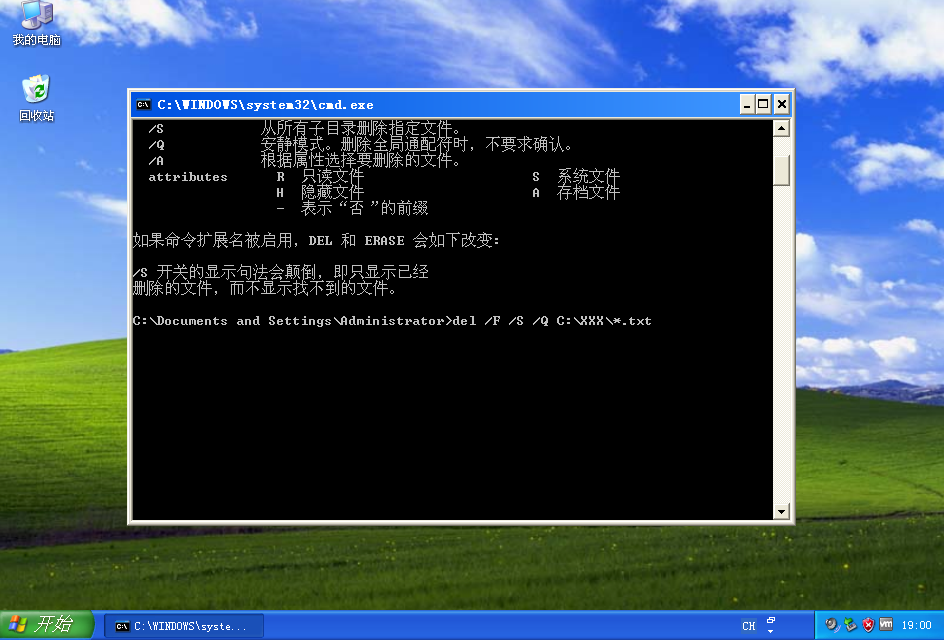Open the CH input language indicator
Screen dimensions: 944x640
[x=748, y=626]
